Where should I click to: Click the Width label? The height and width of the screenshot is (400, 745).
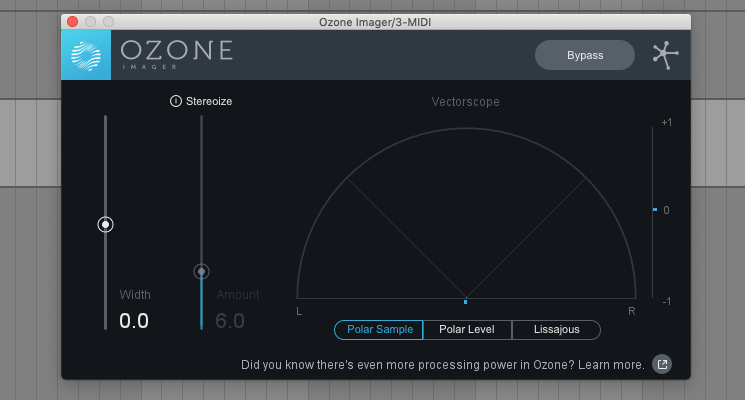[x=135, y=295]
